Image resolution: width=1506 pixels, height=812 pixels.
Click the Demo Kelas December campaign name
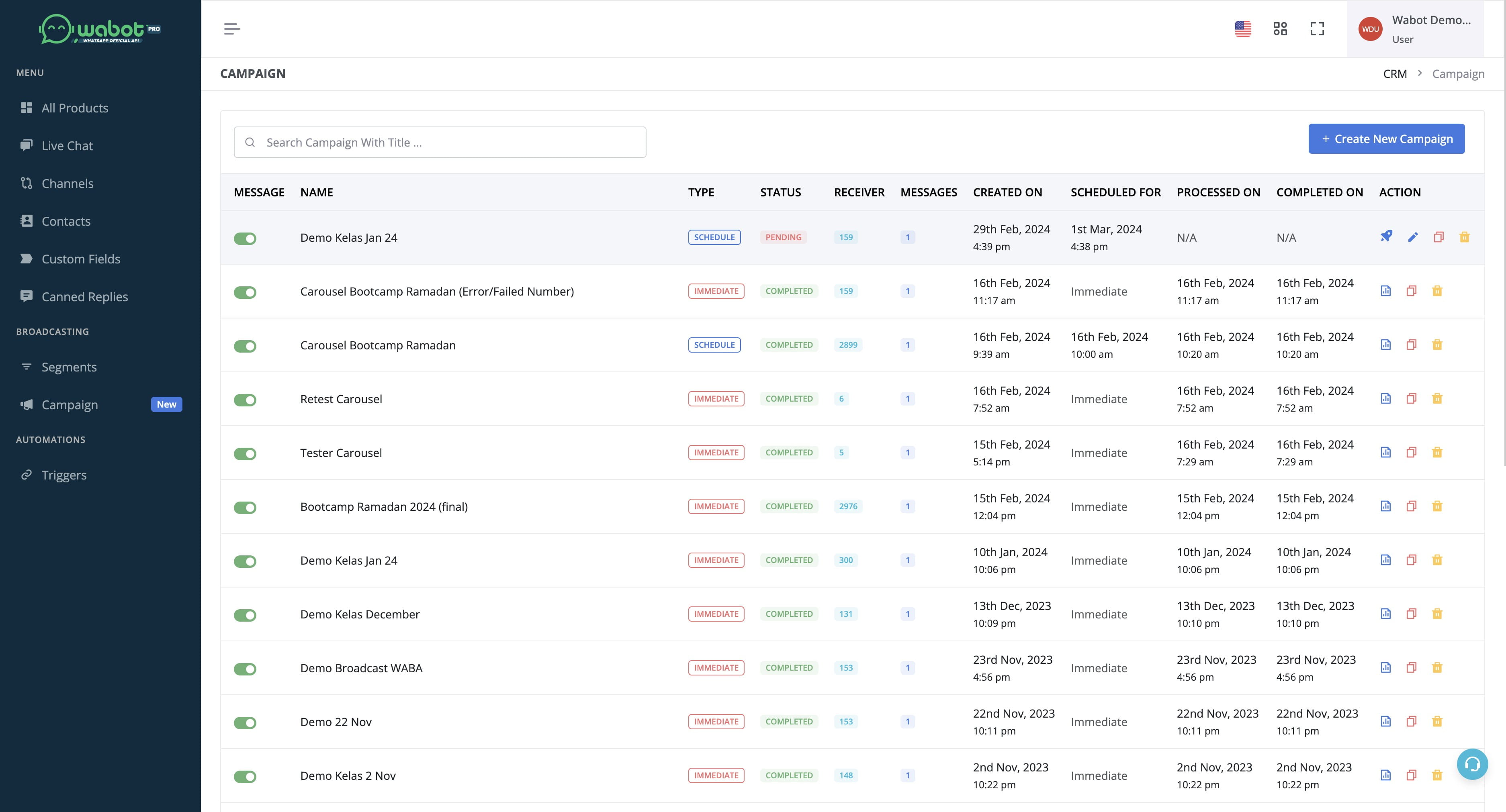[x=360, y=614]
